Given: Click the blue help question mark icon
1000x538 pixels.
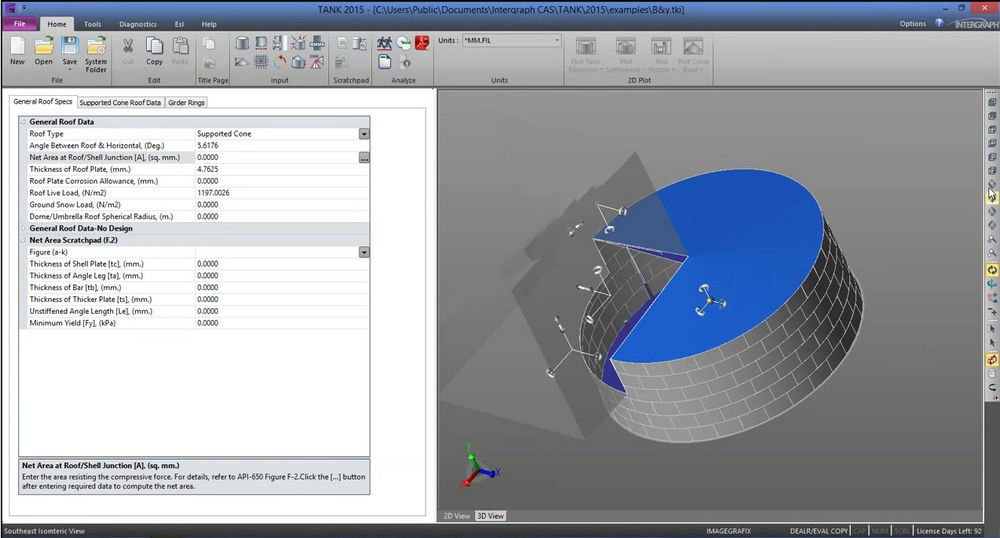Looking at the screenshot, I should (939, 23).
